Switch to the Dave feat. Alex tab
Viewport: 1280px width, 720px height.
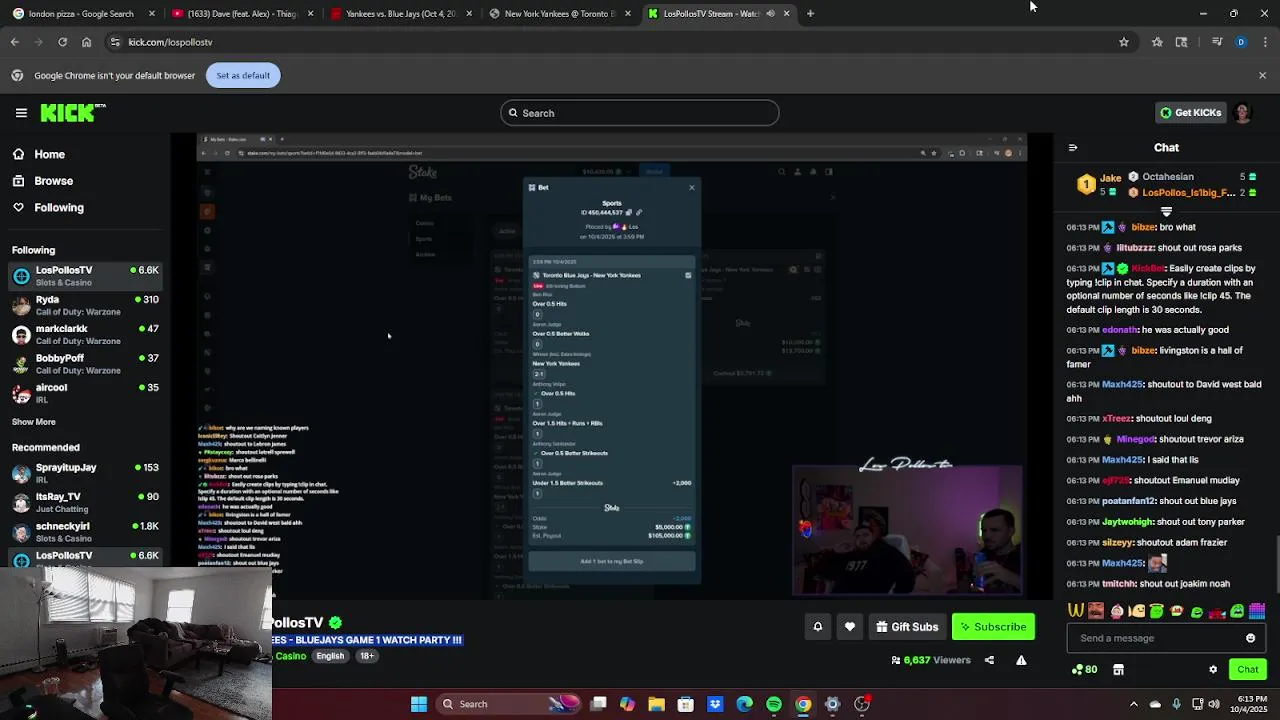pos(243,14)
